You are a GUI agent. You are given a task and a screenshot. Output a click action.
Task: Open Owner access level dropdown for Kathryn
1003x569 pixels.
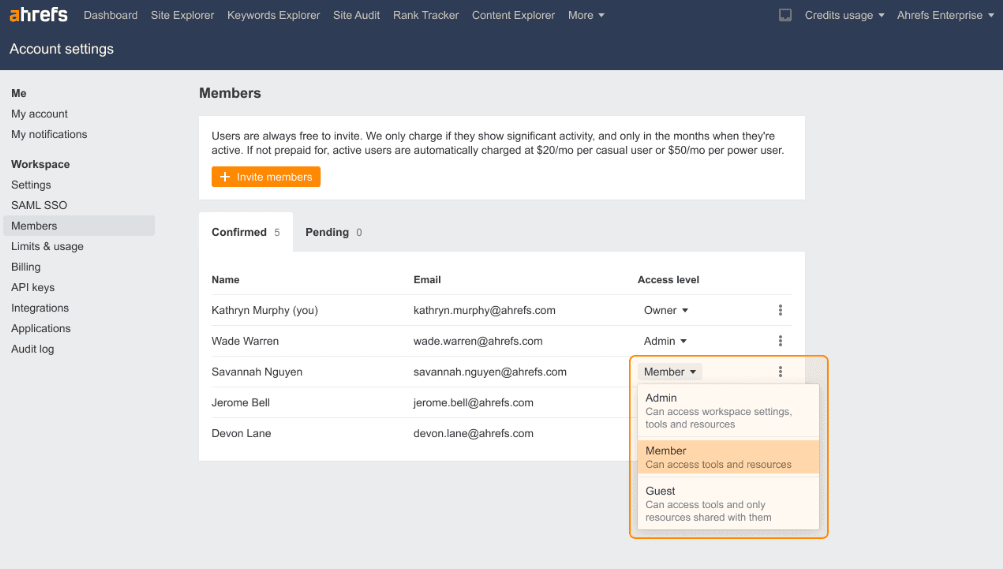[x=666, y=310]
